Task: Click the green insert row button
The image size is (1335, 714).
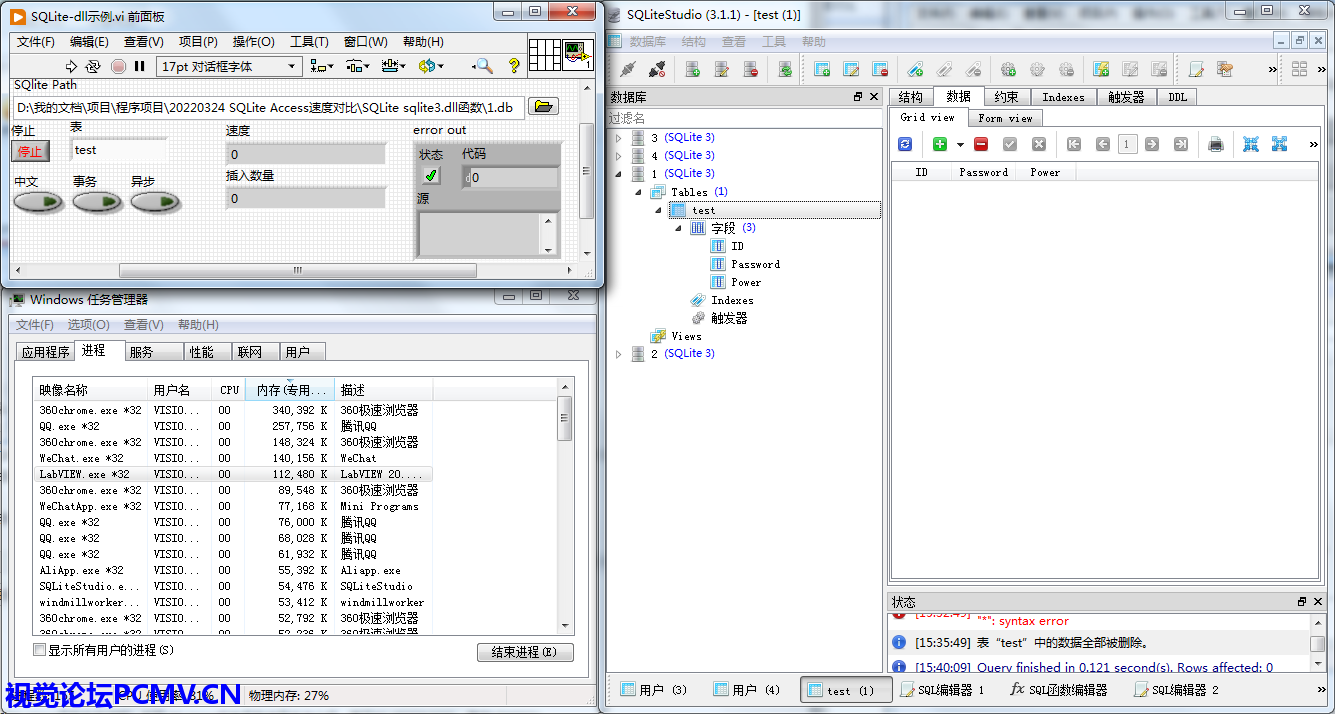Action: pyautogui.click(x=940, y=144)
